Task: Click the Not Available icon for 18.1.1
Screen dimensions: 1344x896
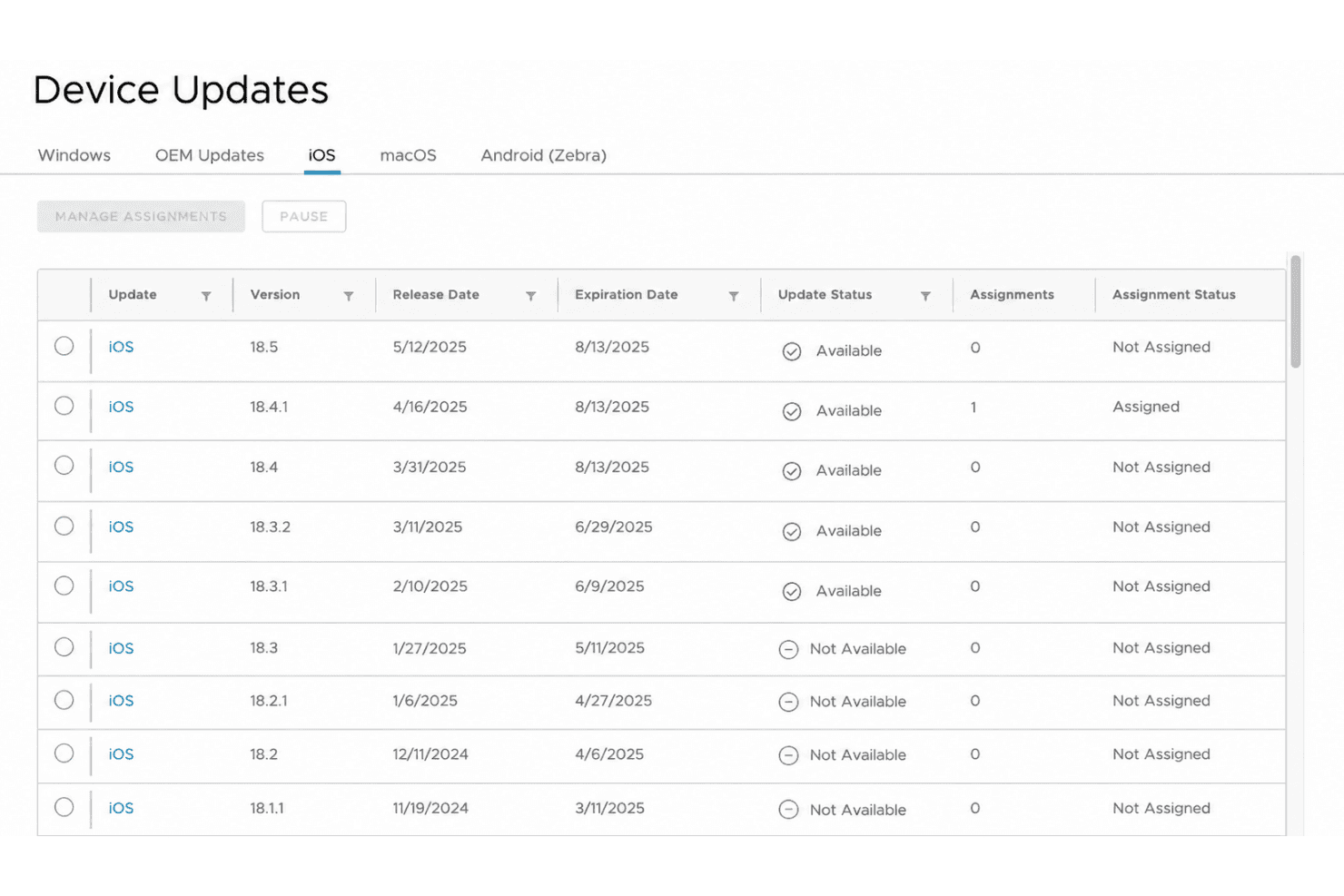Action: pyautogui.click(x=788, y=810)
